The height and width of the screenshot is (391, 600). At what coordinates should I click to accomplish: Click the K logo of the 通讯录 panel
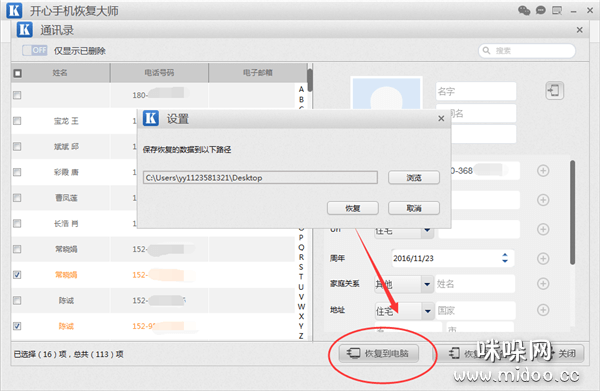[25, 30]
